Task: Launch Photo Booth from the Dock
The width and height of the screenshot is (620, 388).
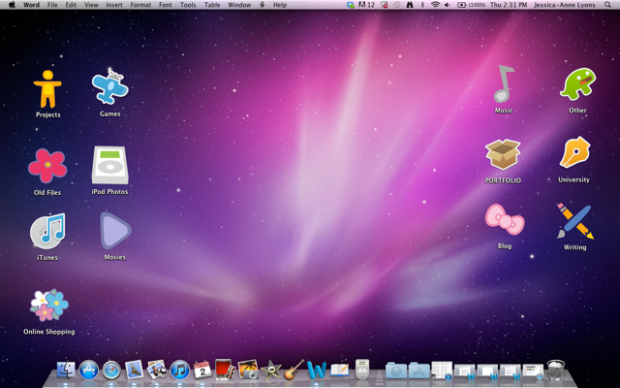Action: (x=225, y=369)
